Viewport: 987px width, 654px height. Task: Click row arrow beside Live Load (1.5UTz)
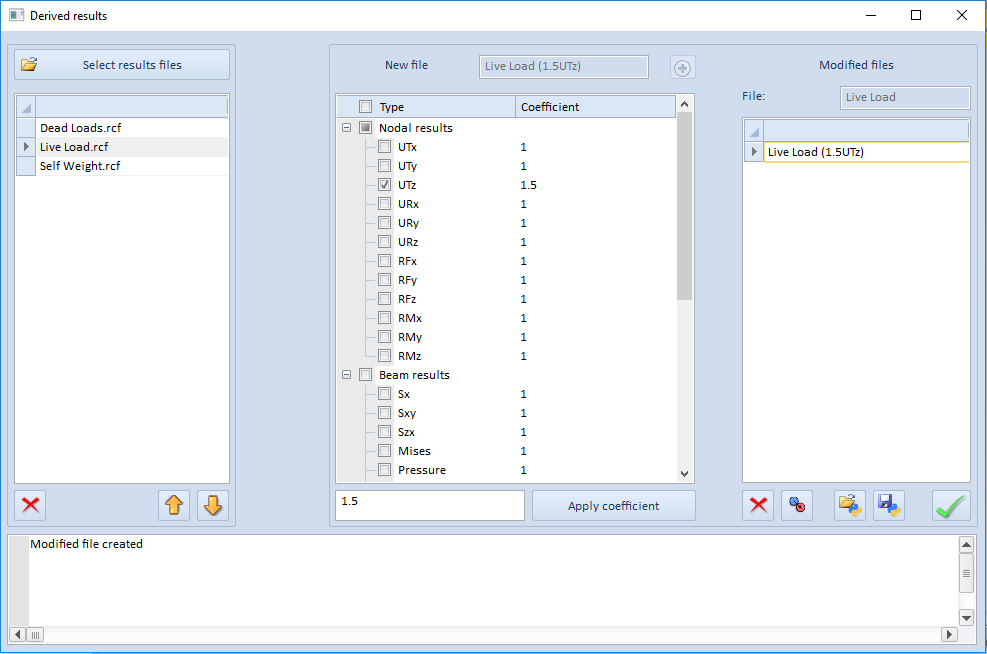(x=753, y=152)
